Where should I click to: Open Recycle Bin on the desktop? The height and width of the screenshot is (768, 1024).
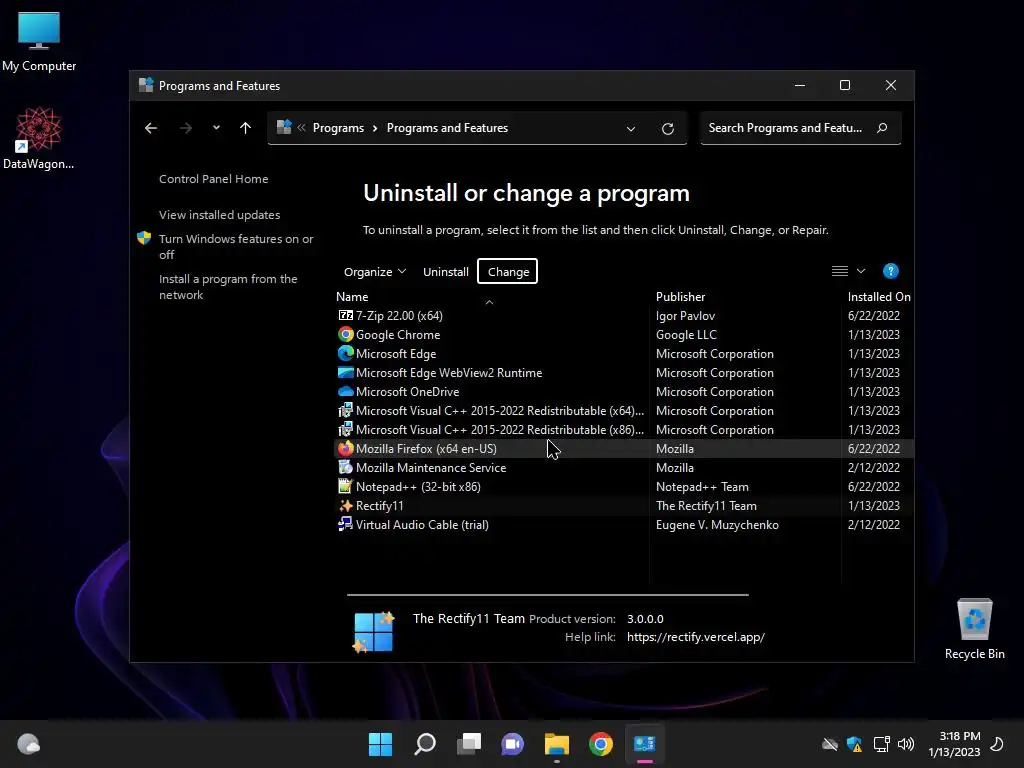click(x=974, y=630)
